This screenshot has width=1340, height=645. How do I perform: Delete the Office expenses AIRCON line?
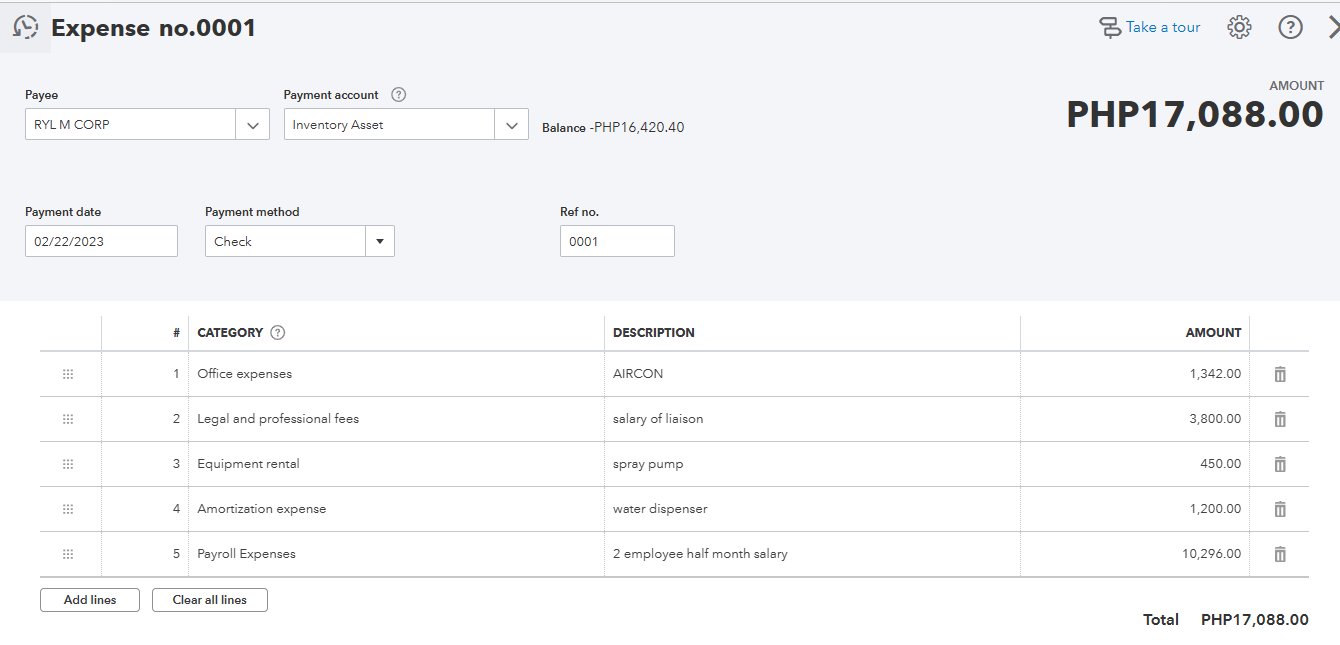pyautogui.click(x=1279, y=374)
